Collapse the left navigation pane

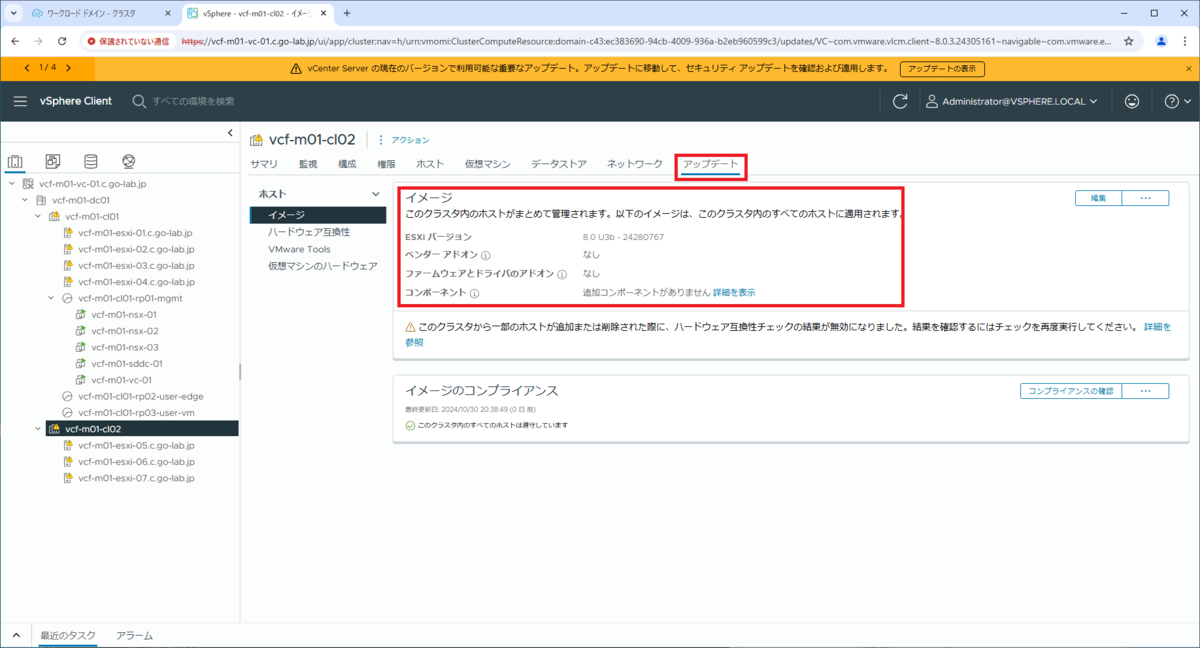pos(231,133)
